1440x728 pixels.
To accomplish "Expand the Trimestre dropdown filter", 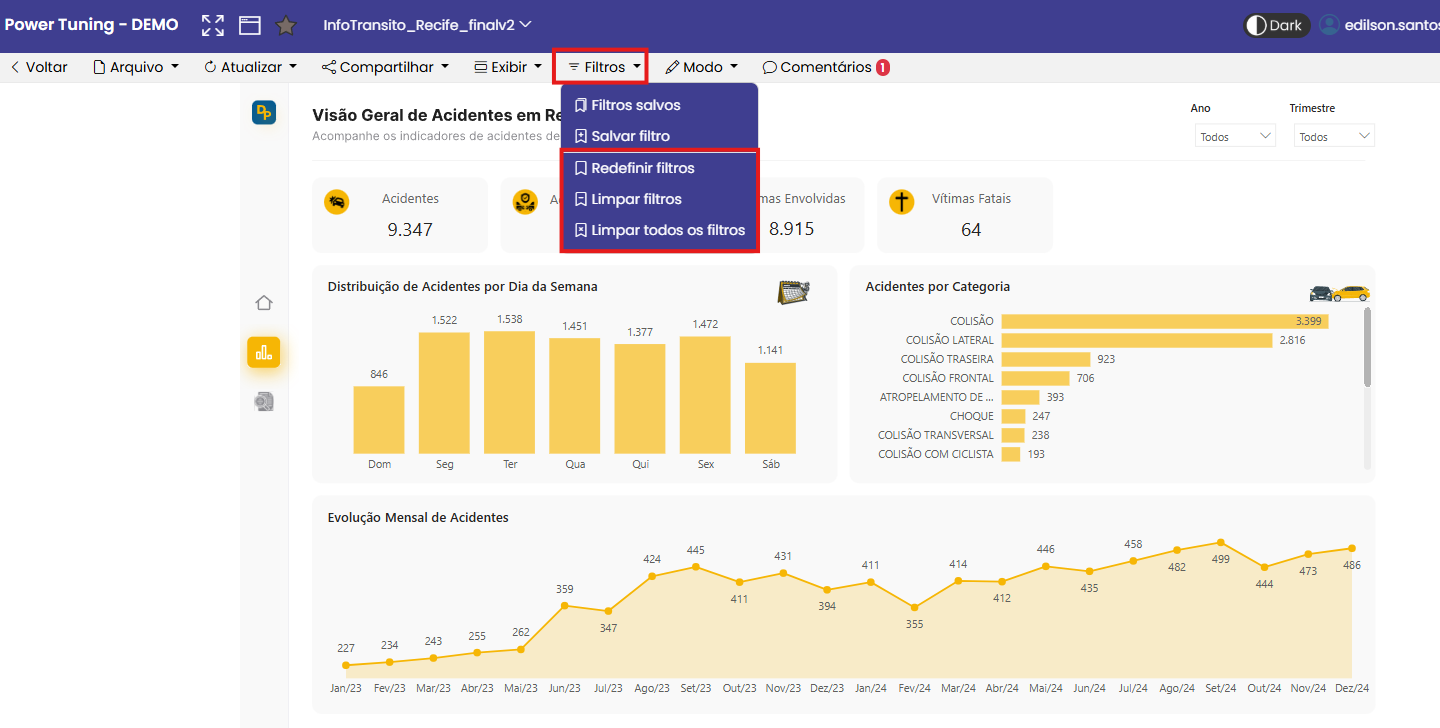I will [1334, 136].
